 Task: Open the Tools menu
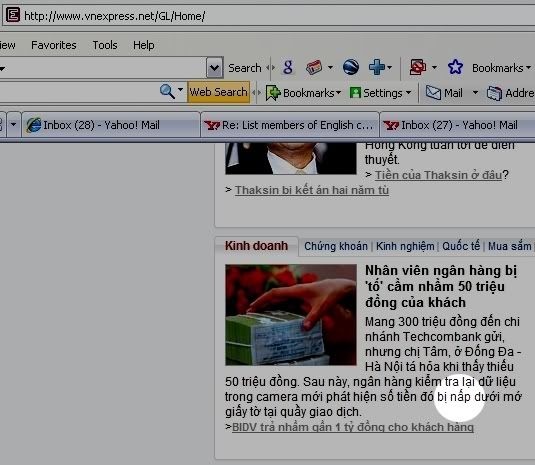105,45
